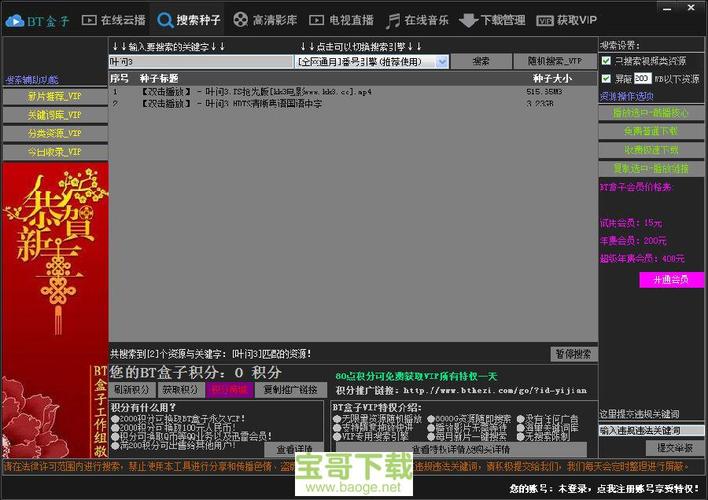Open 分类资源_VIP in the left sidebar
Screen dimensions: 708x500
pos(55,133)
